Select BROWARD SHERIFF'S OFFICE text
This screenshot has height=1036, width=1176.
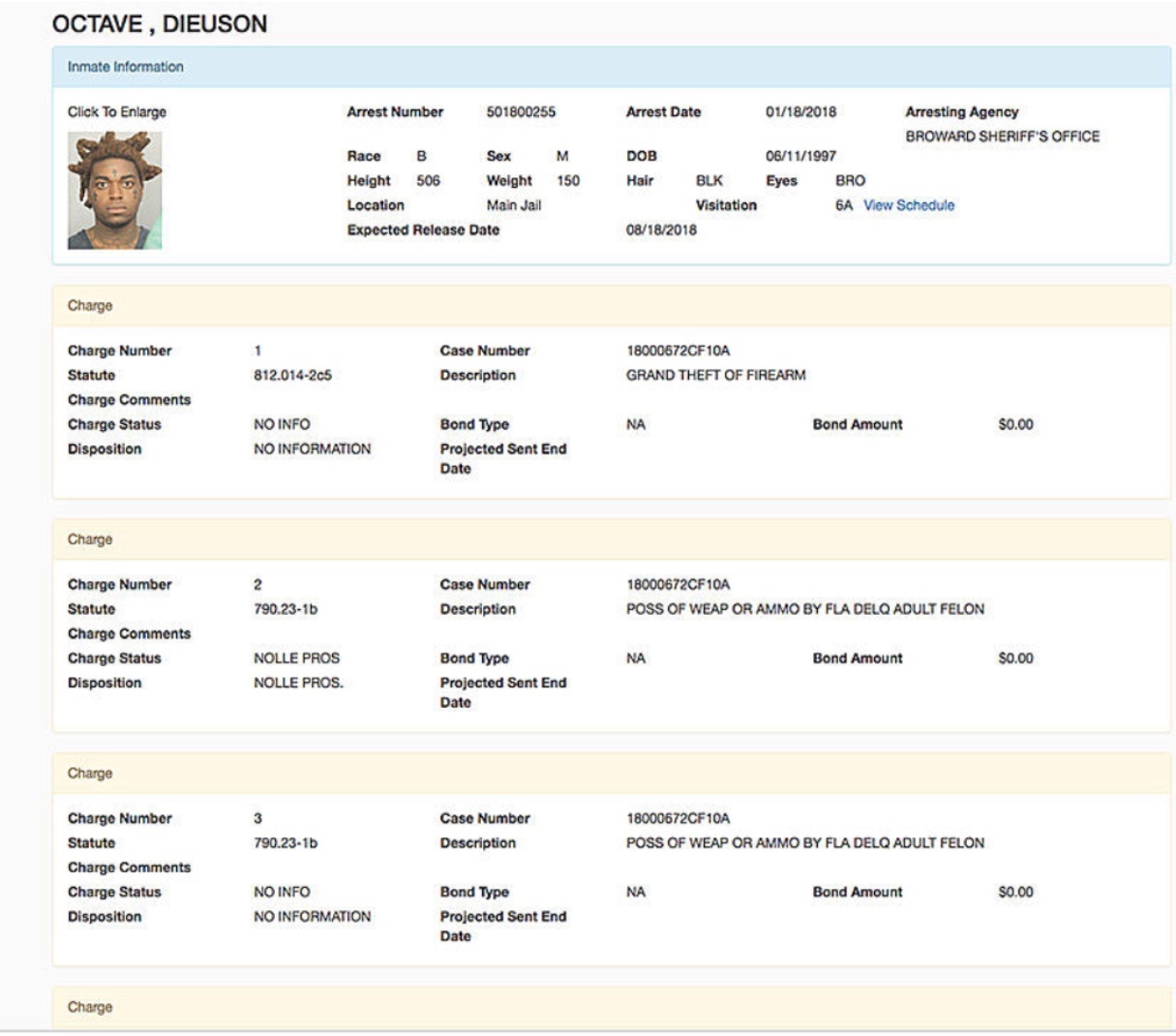[1003, 137]
